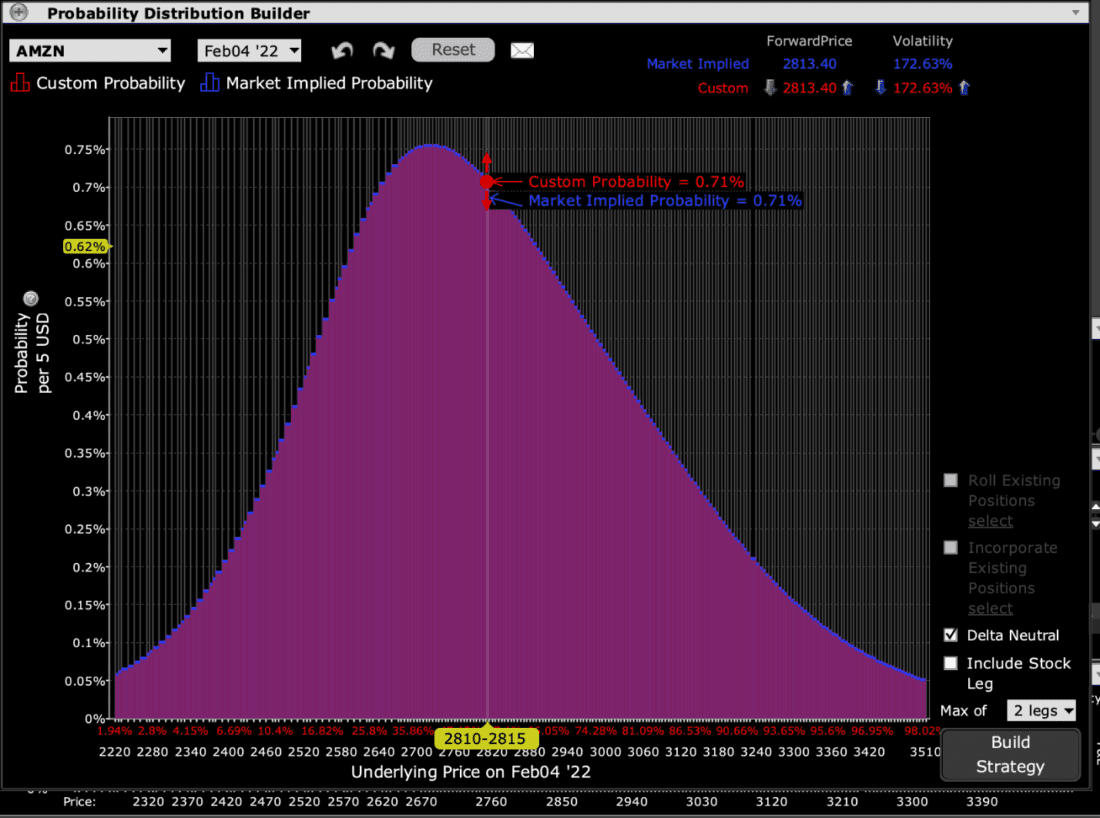
Task: Click the redo arrow icon
Action: [x=383, y=51]
